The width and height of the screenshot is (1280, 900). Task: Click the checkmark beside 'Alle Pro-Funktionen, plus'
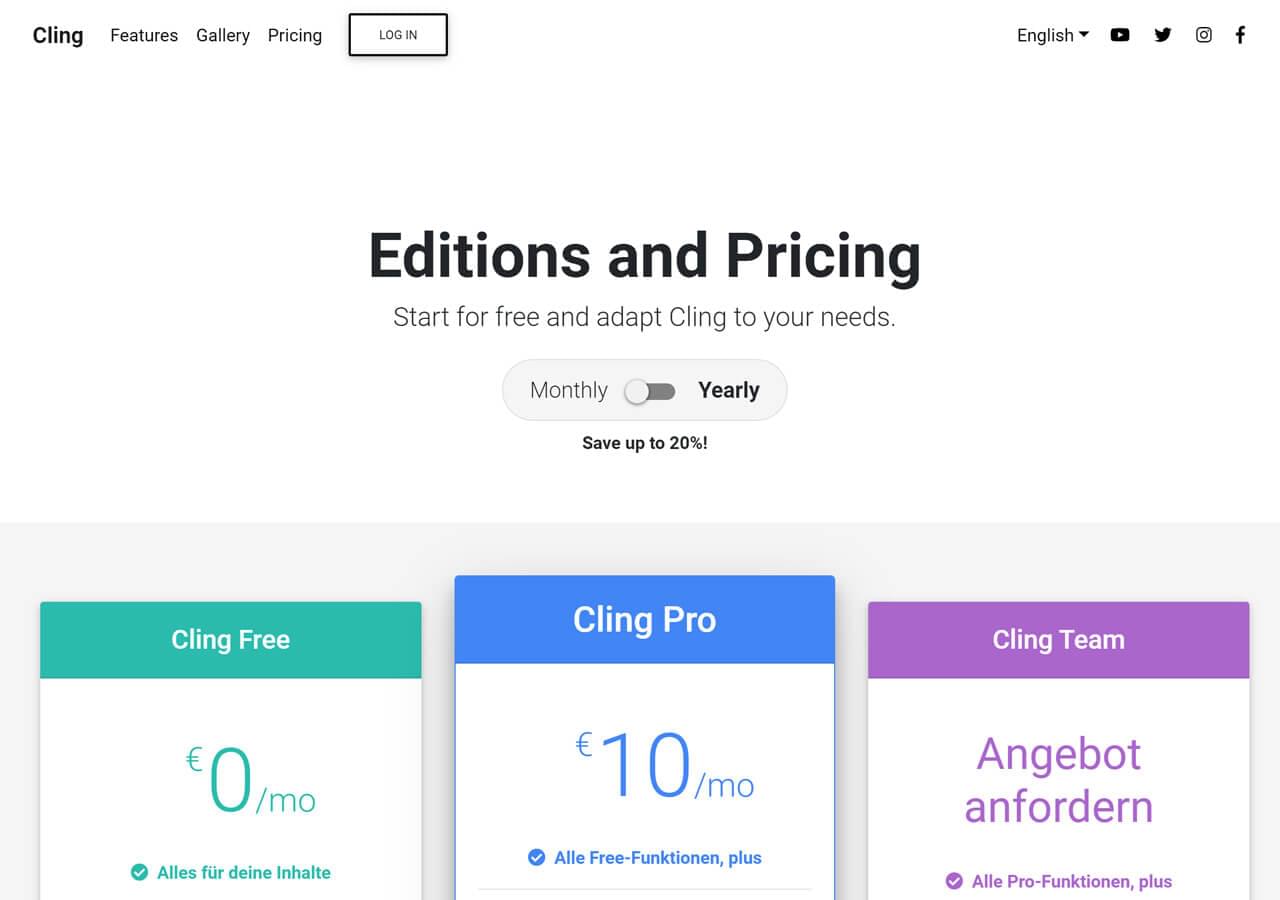953,881
